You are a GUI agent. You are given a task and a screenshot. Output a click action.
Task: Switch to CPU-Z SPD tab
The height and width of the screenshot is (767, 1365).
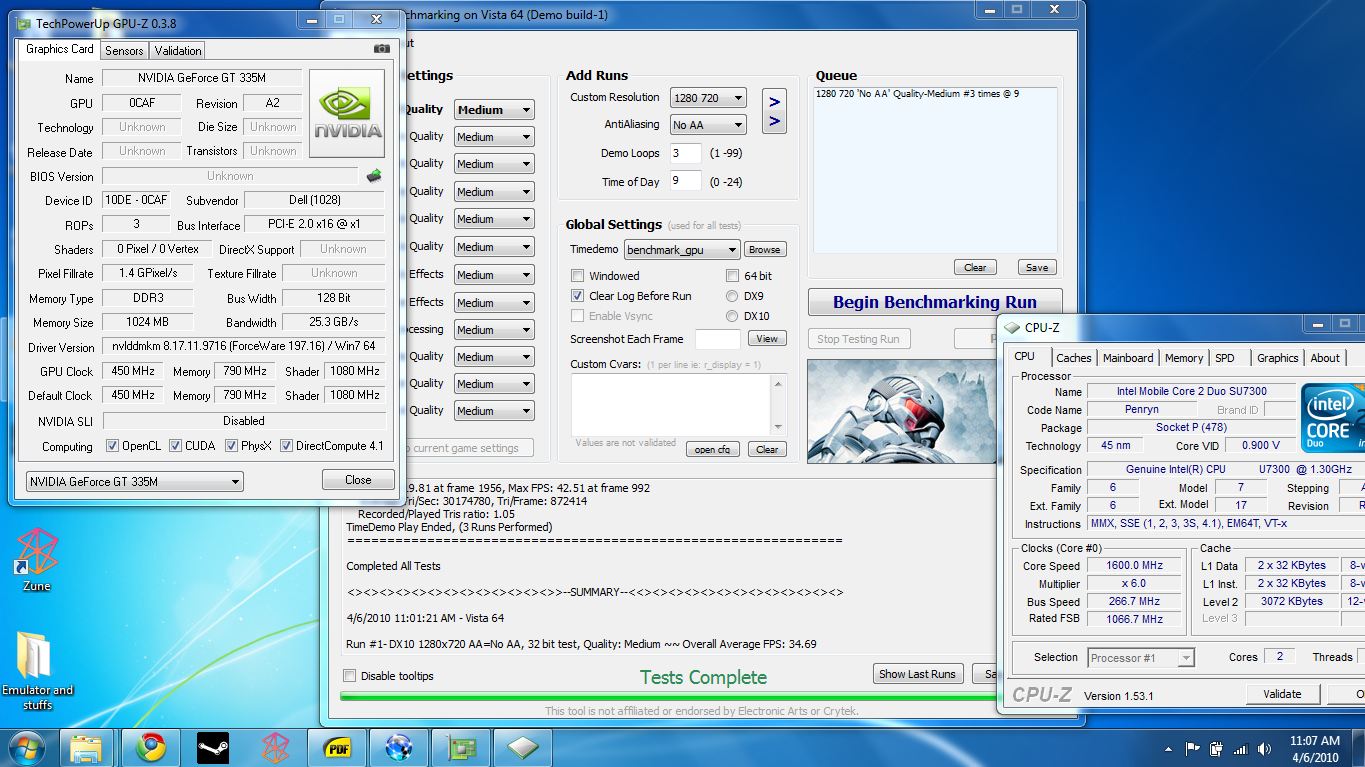point(1225,358)
